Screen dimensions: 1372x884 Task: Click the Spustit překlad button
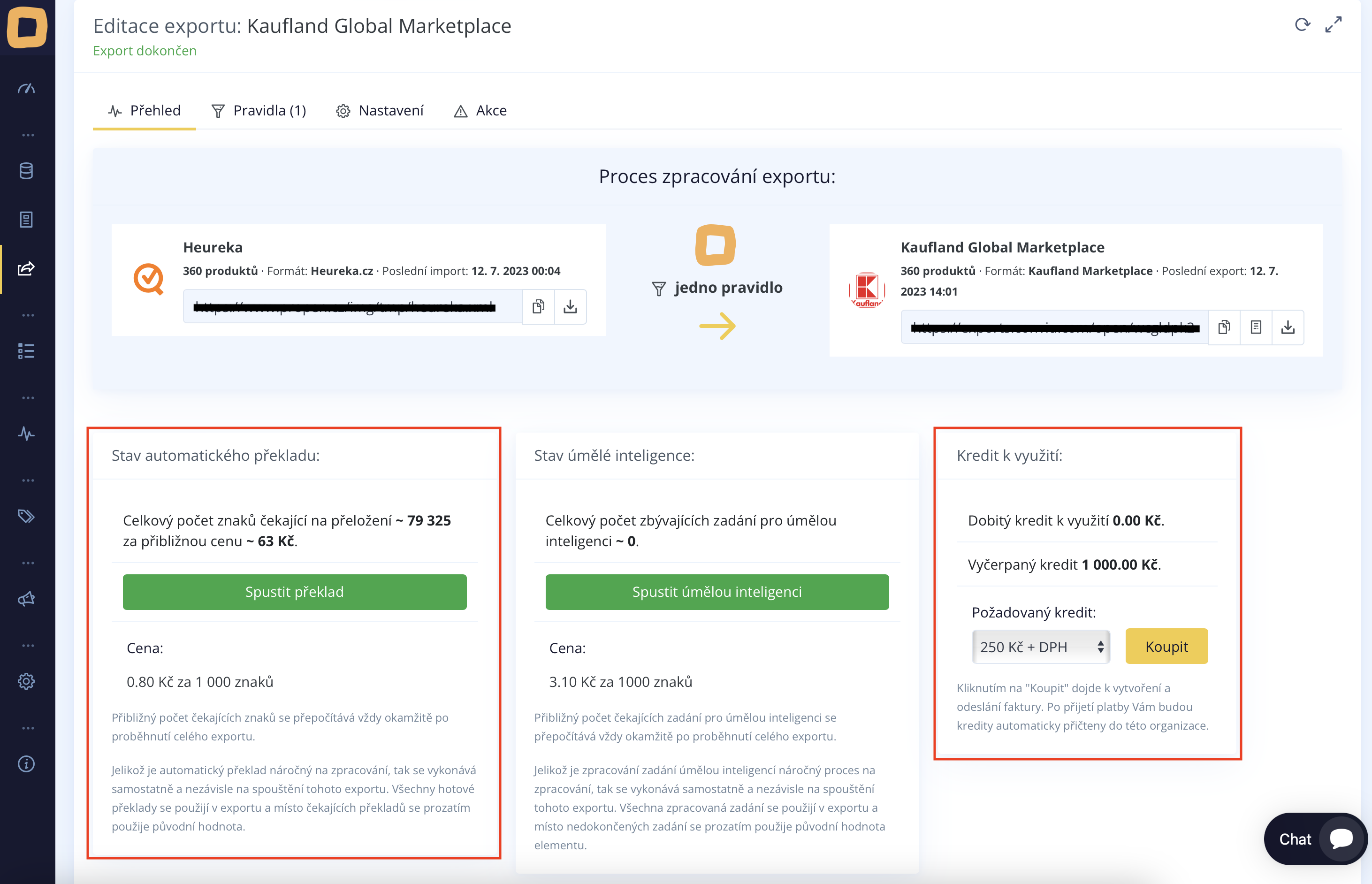pyautogui.click(x=295, y=592)
